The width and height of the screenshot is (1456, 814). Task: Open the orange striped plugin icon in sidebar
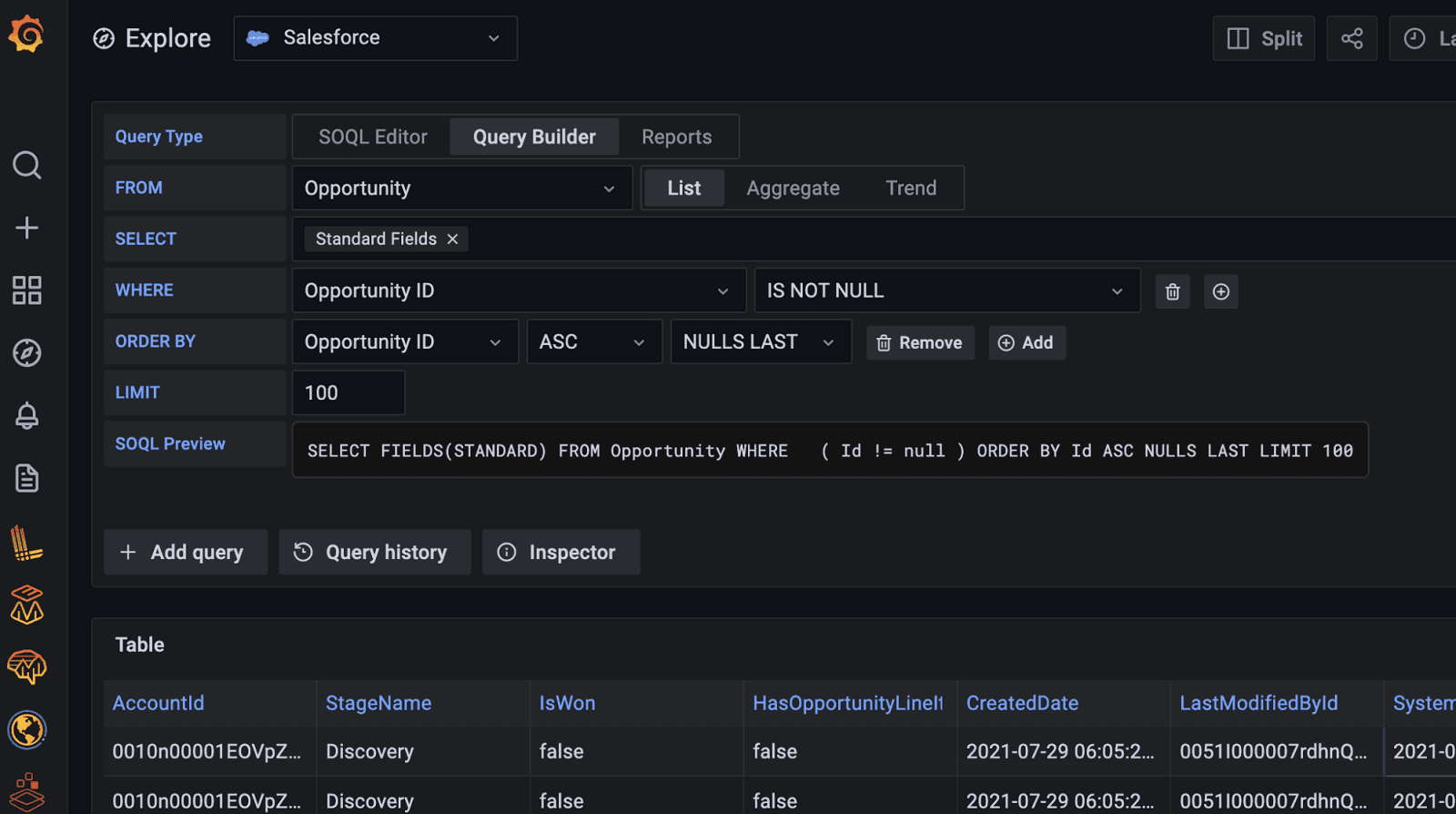pyautogui.click(x=26, y=543)
